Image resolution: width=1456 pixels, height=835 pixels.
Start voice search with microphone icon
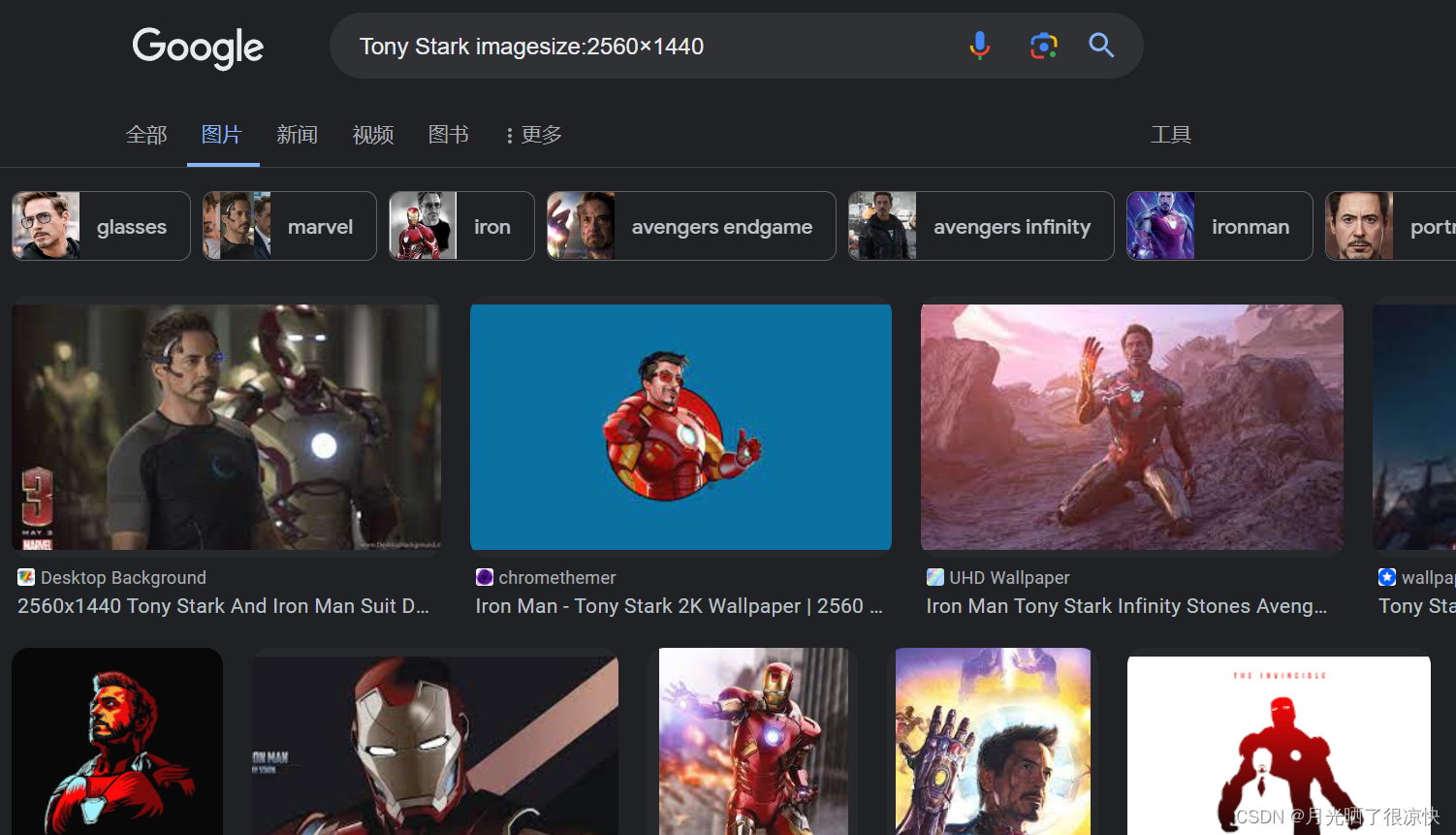click(980, 46)
